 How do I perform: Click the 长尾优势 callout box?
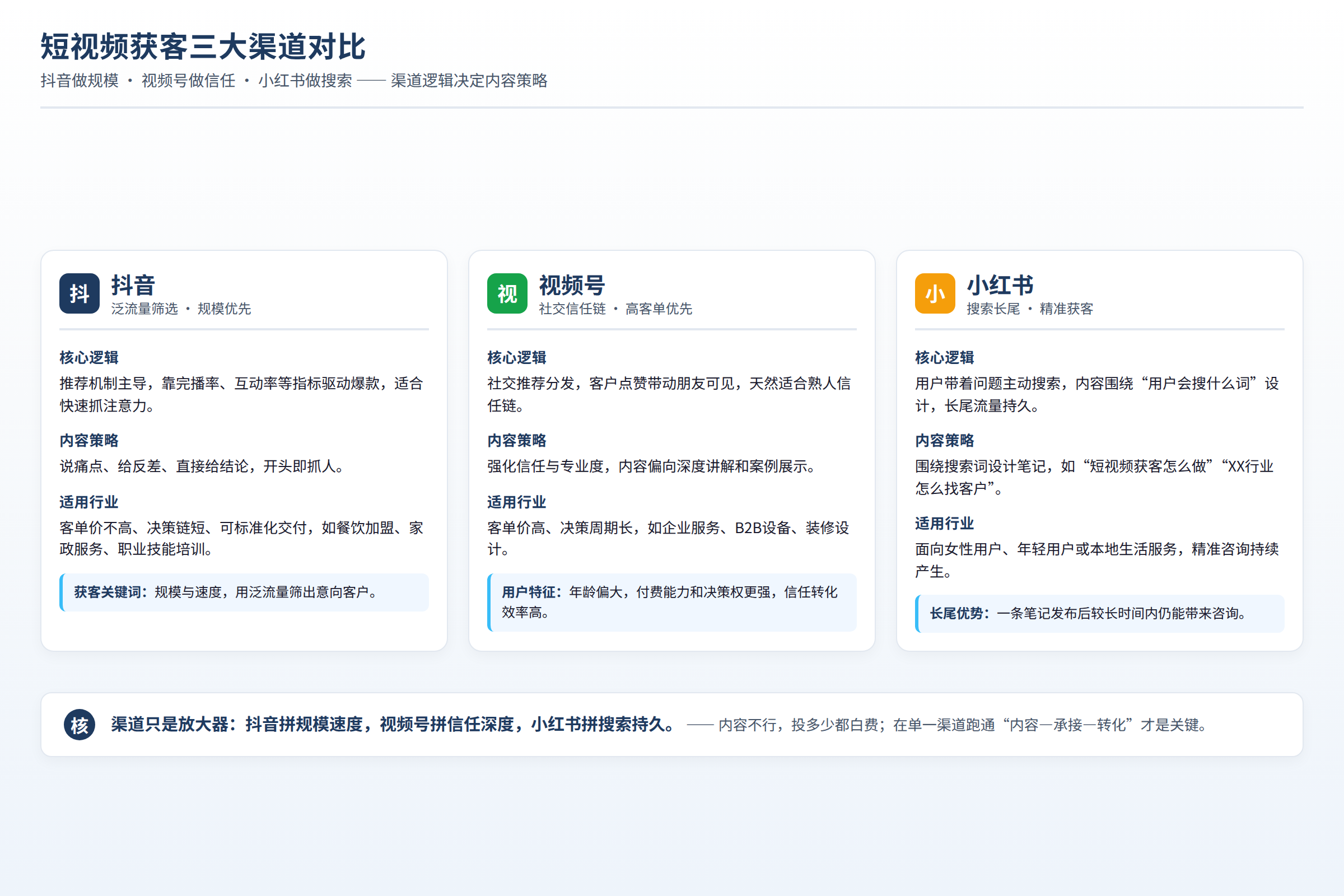click(1099, 614)
